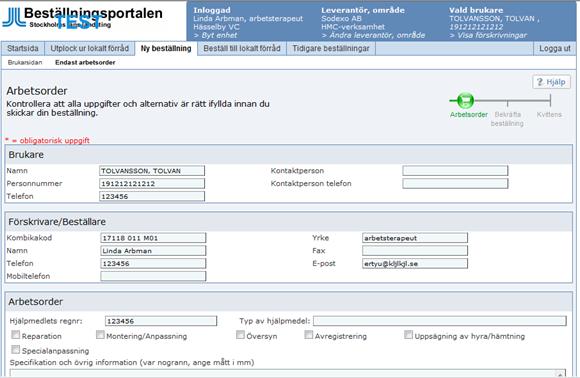Click the Sodexo AB supplier text
The height and width of the screenshot is (378, 580).
click(341, 18)
